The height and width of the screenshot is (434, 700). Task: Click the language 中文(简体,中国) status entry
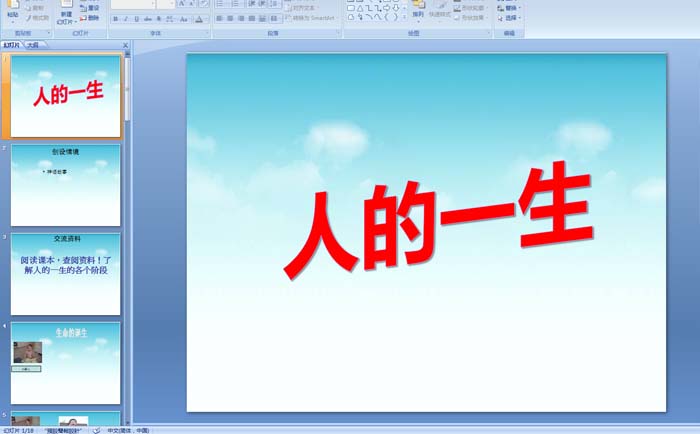coord(128,430)
